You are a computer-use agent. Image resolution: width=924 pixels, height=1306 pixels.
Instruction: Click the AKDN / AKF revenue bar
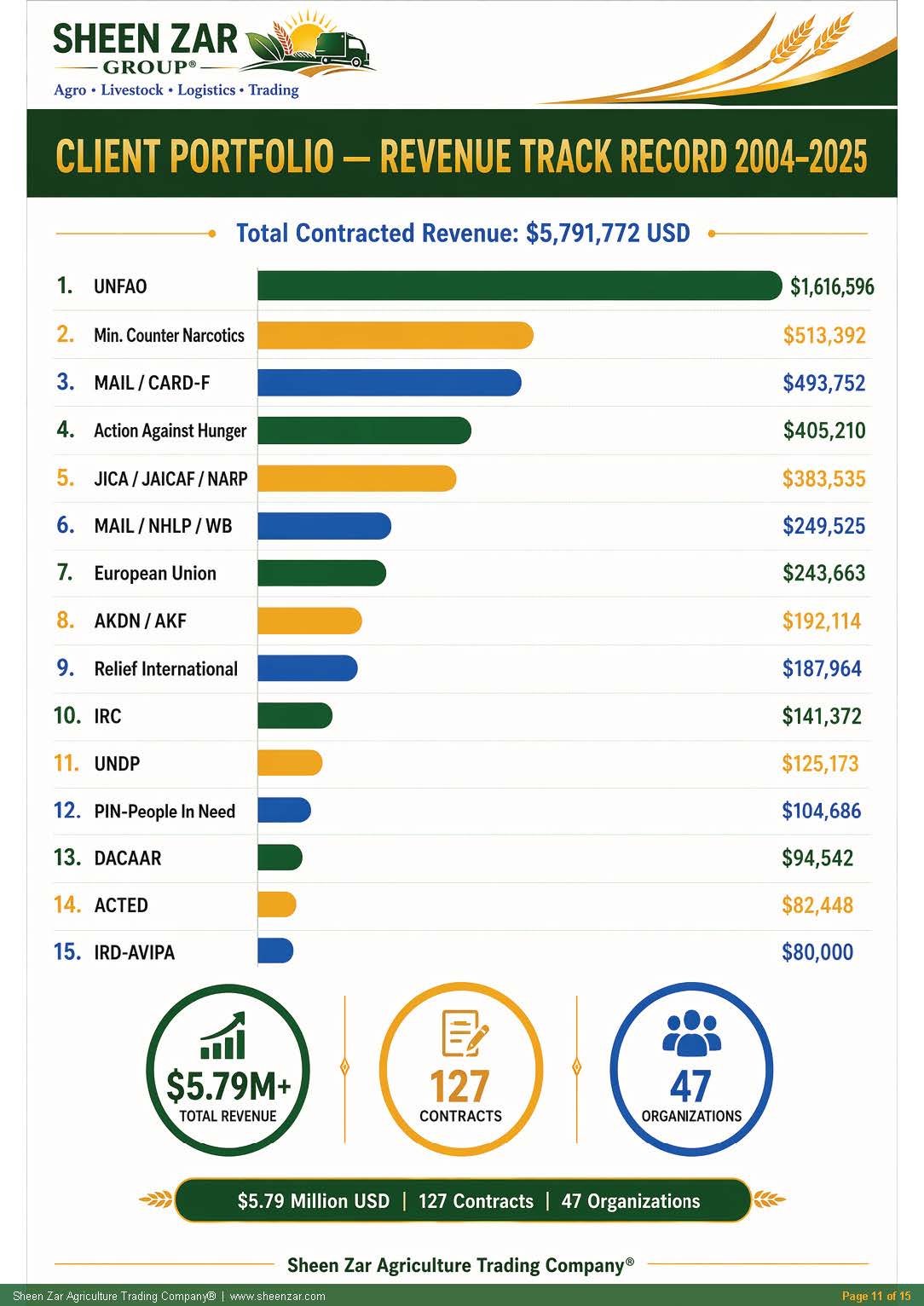pos(309,621)
